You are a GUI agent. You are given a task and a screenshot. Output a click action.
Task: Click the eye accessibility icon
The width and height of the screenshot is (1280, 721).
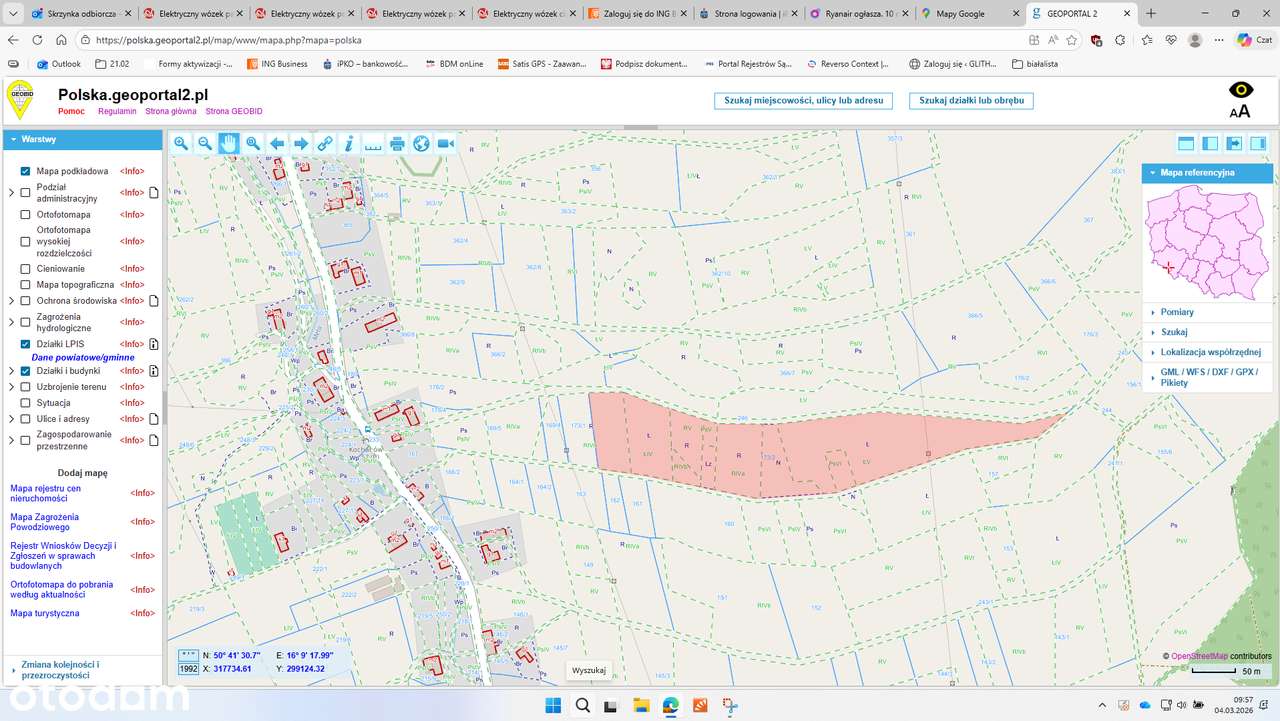pos(1240,90)
